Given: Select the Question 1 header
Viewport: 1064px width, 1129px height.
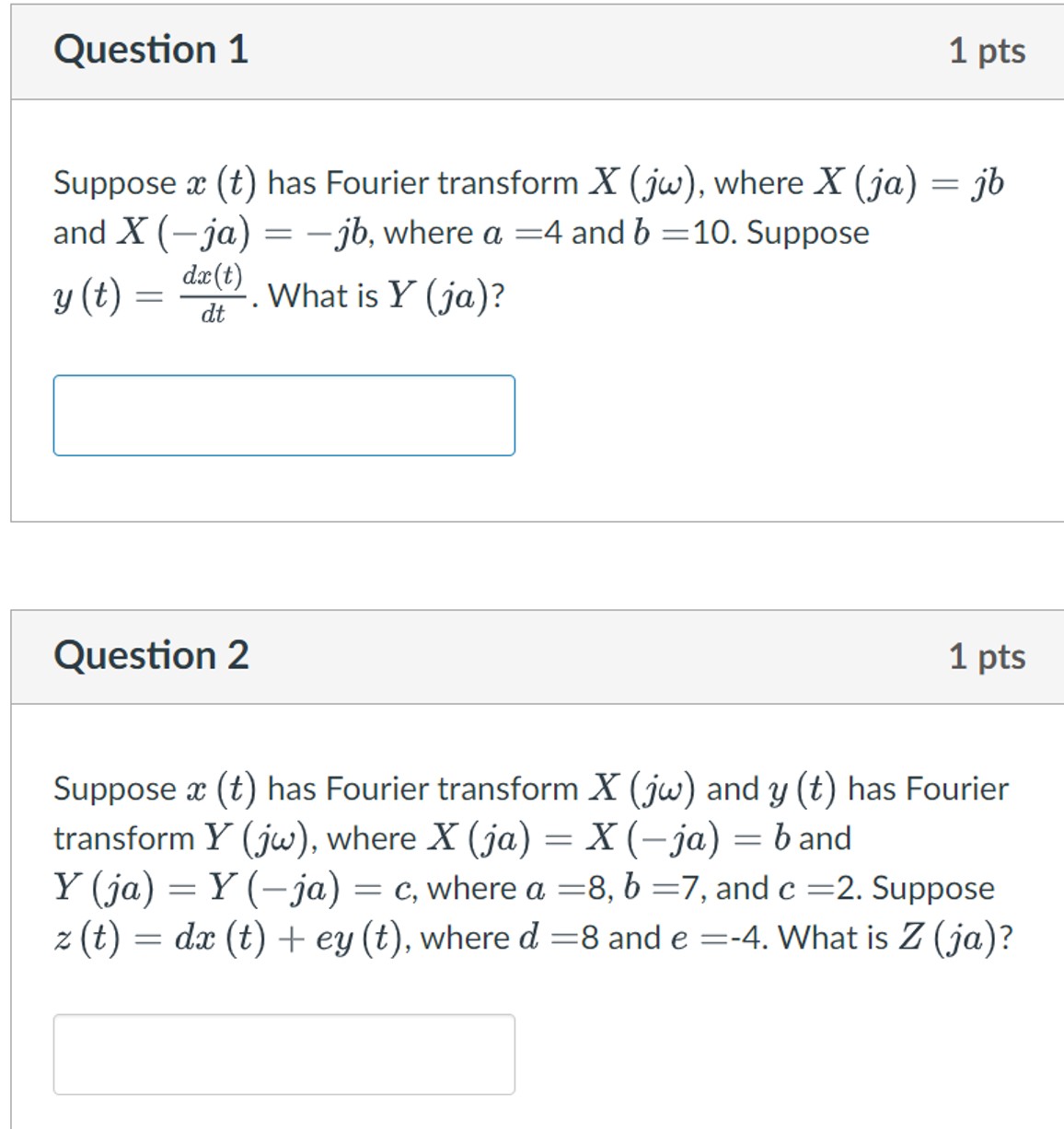Looking at the screenshot, I should click(150, 51).
